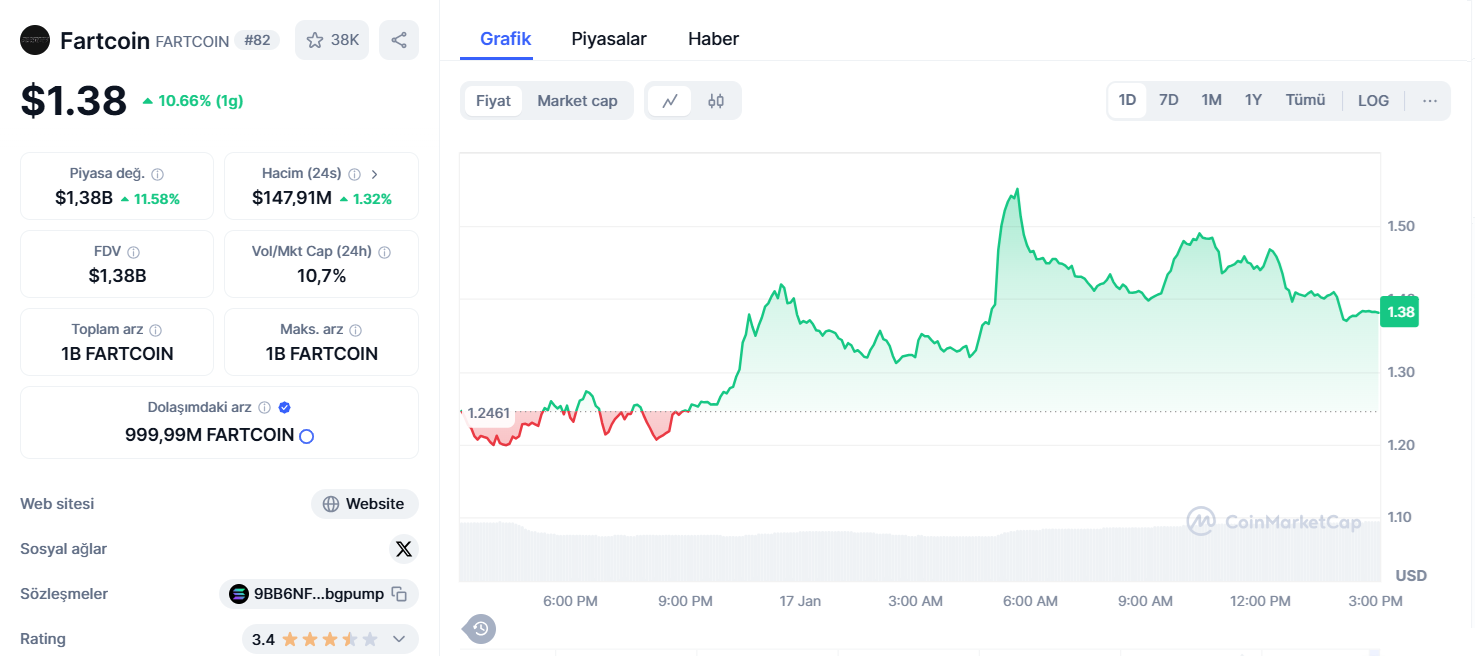This screenshot has width=1475, height=656.
Task: Switch to the Grafik tab
Action: coord(505,39)
